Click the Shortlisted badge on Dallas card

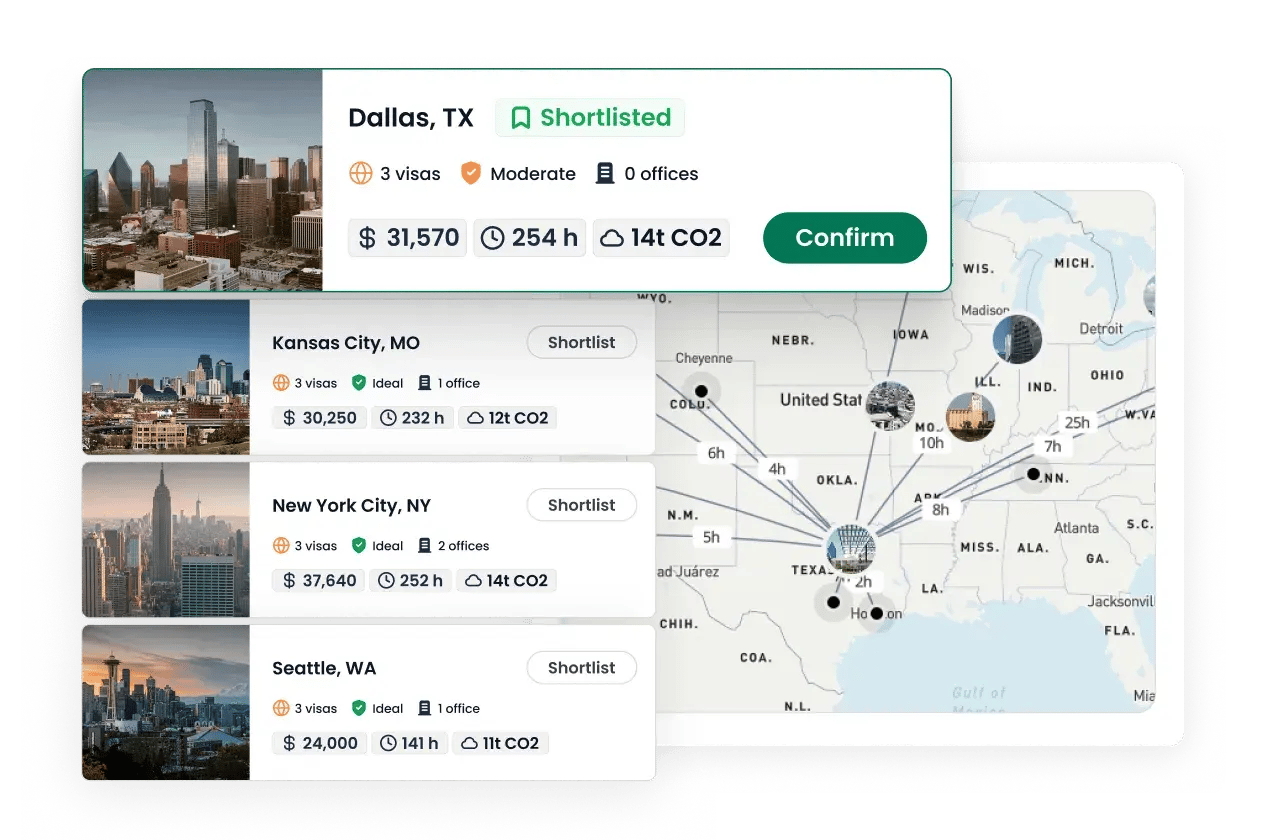(x=589, y=117)
